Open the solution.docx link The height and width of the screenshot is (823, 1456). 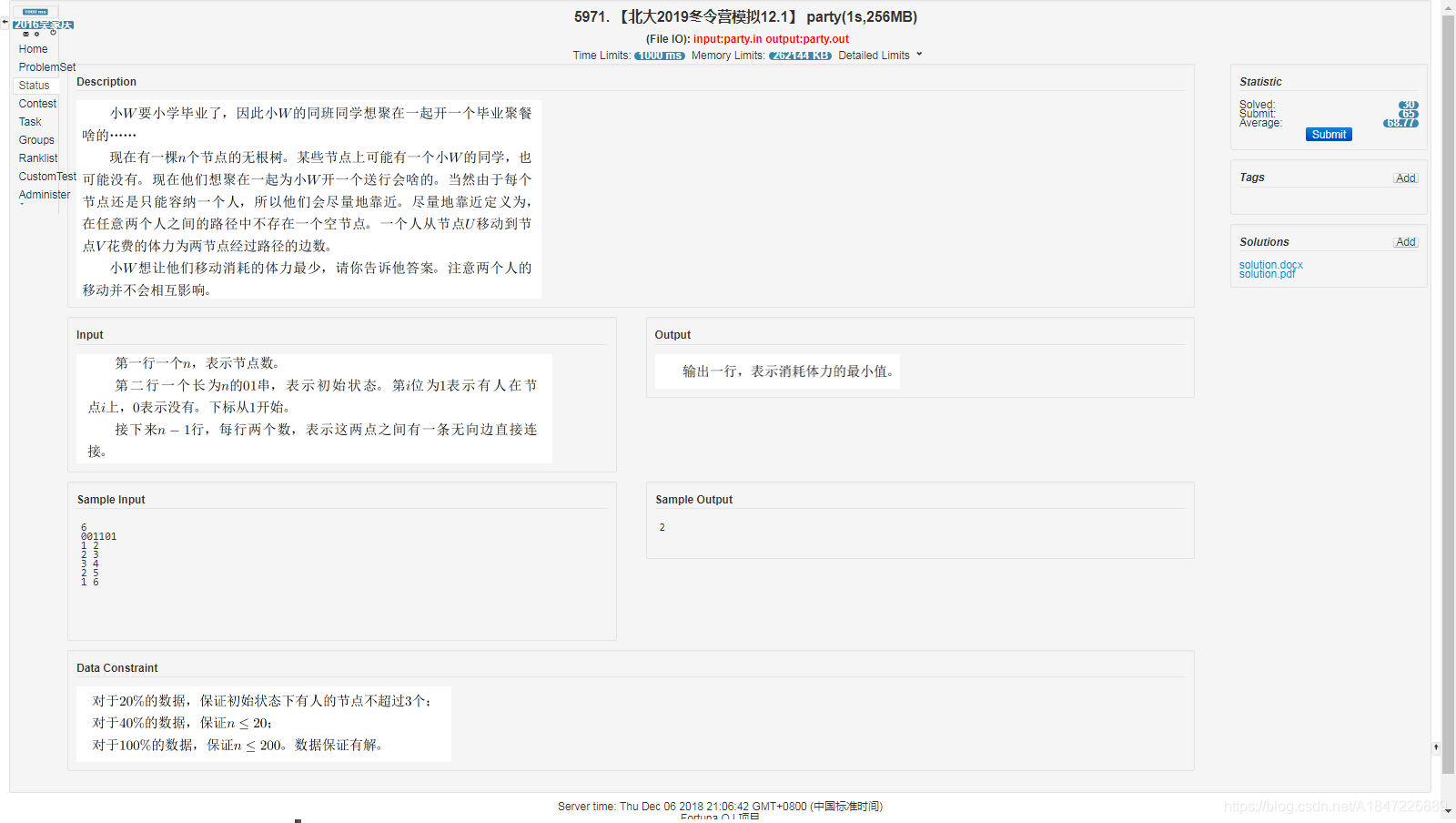tap(1271, 265)
